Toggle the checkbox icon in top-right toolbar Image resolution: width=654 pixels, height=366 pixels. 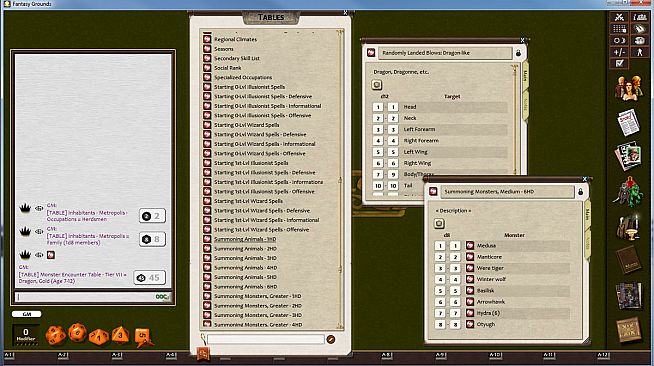[x=619, y=63]
